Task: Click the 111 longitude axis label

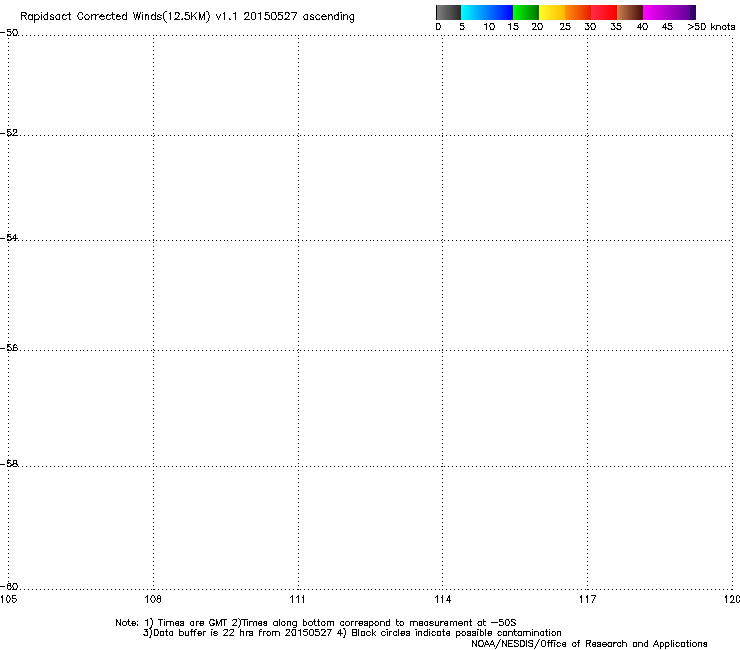Action: click(297, 599)
